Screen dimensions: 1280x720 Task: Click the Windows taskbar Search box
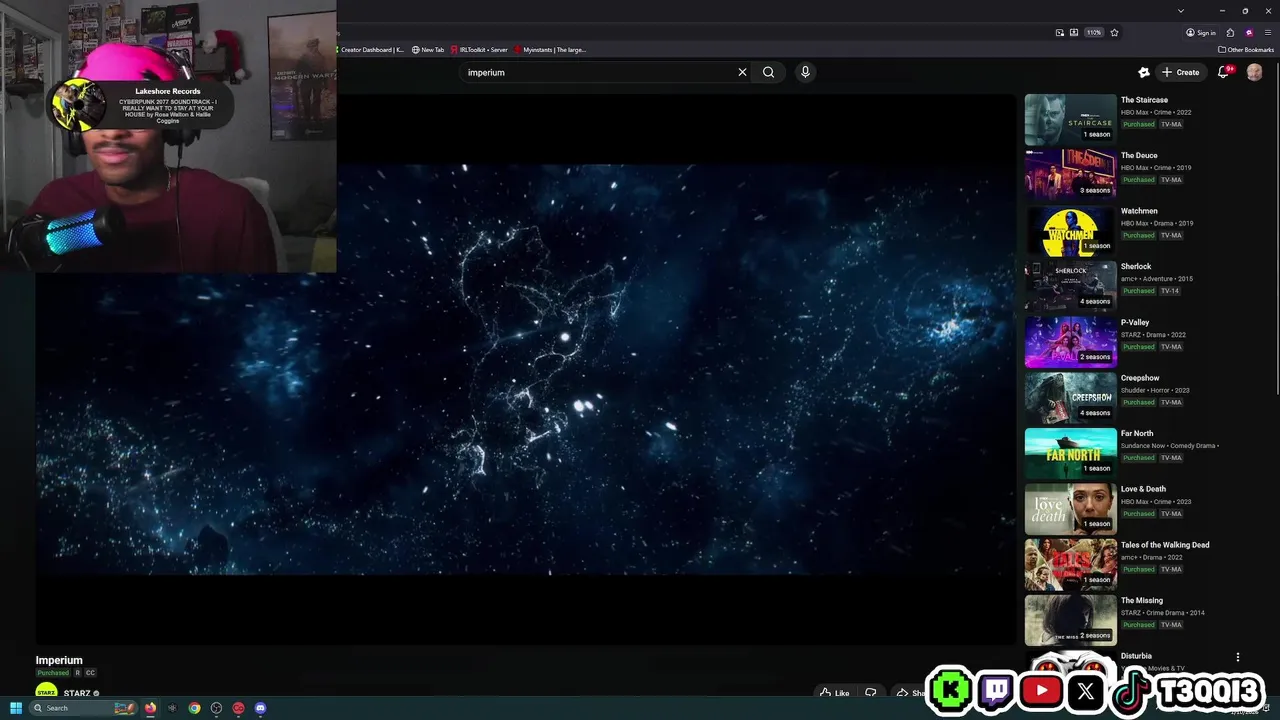pos(82,708)
